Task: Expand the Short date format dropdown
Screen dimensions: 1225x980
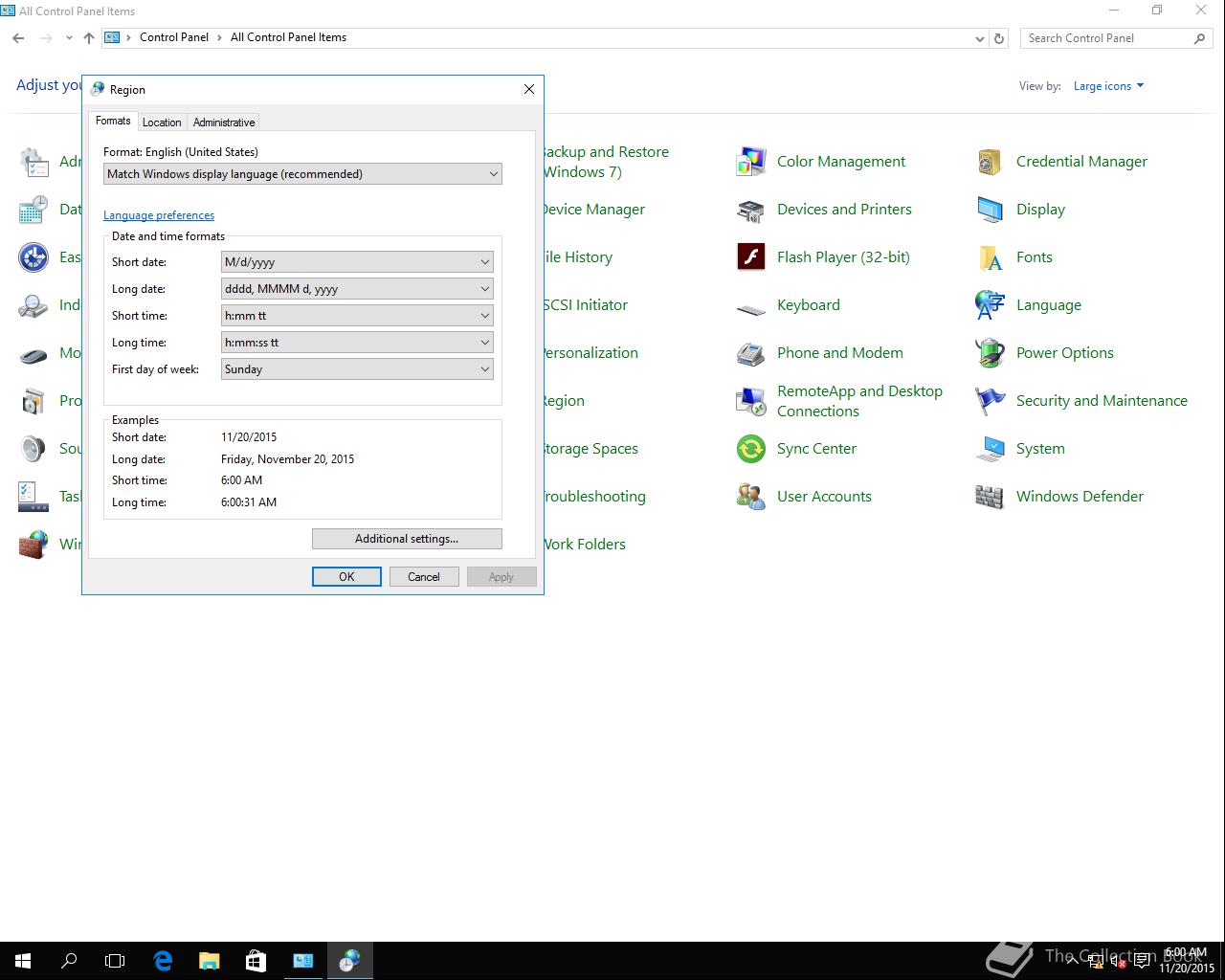Action: [x=356, y=262]
